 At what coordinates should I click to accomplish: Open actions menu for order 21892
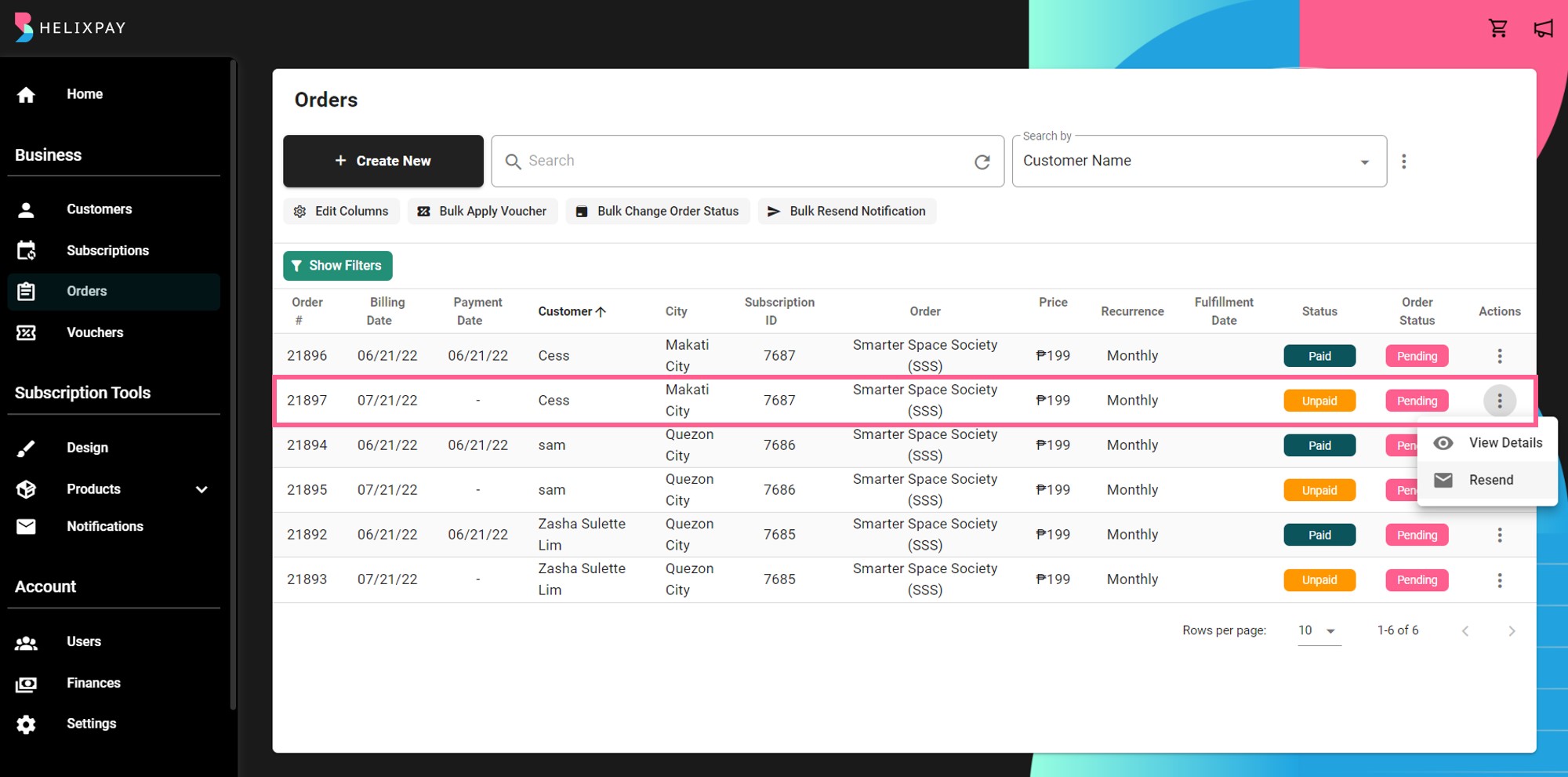coord(1499,535)
